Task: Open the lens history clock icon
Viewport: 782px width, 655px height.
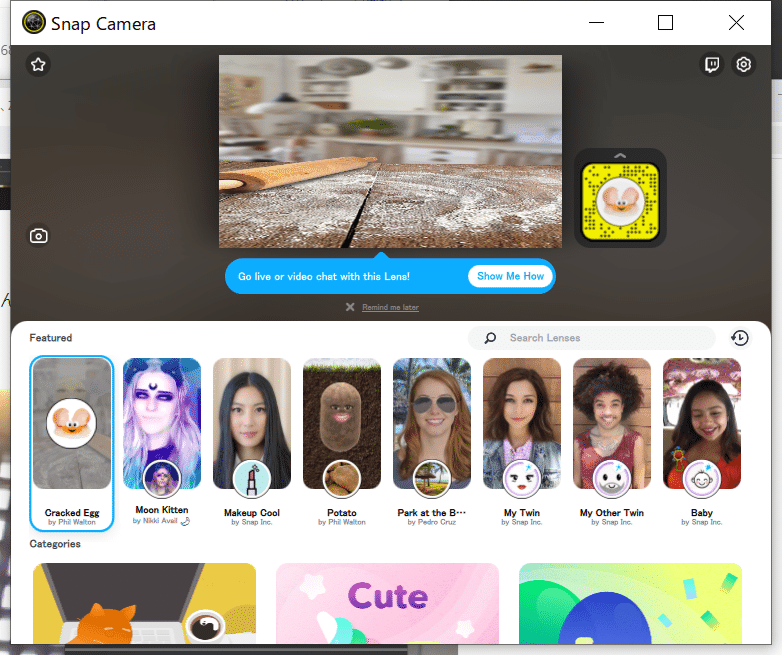Action: pos(740,338)
